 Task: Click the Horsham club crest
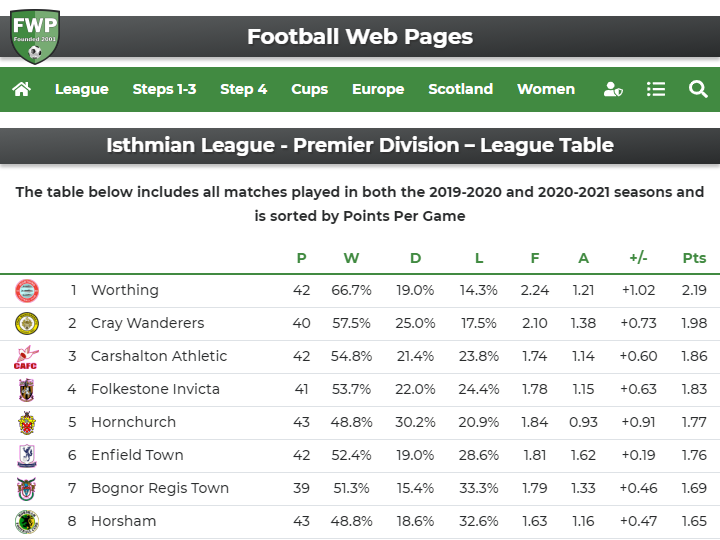(x=27, y=522)
